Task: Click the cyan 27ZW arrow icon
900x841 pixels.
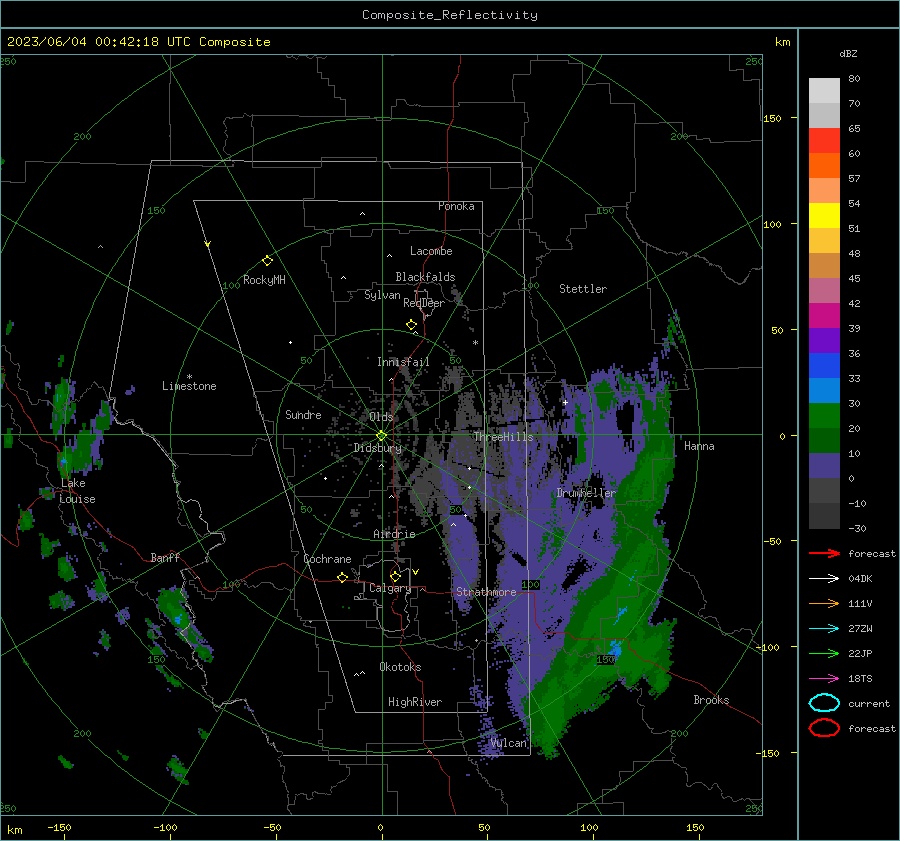Action: (x=824, y=629)
